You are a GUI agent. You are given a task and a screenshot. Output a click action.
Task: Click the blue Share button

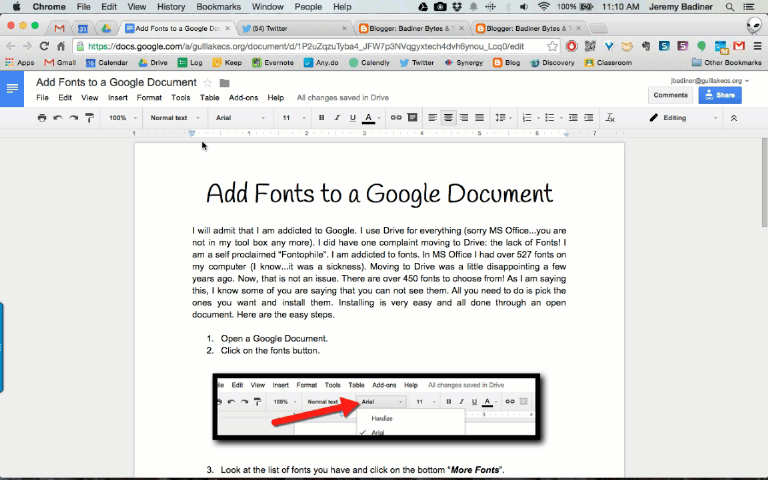coord(720,95)
